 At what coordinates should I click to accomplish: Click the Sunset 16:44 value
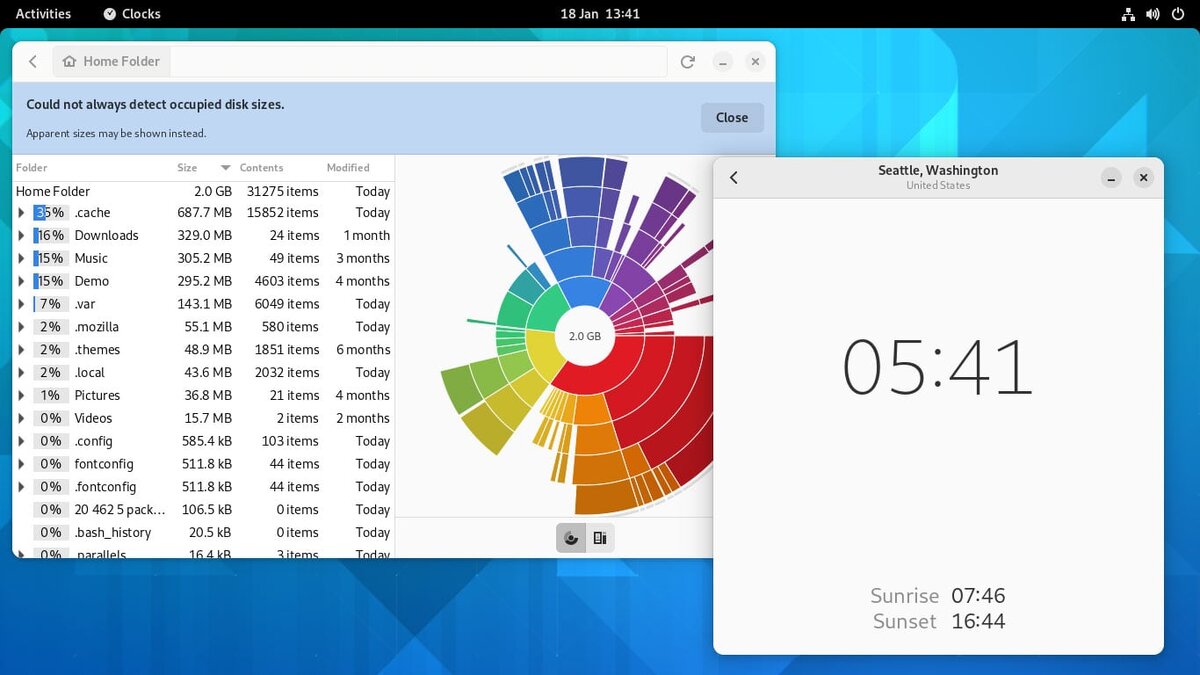coord(978,621)
